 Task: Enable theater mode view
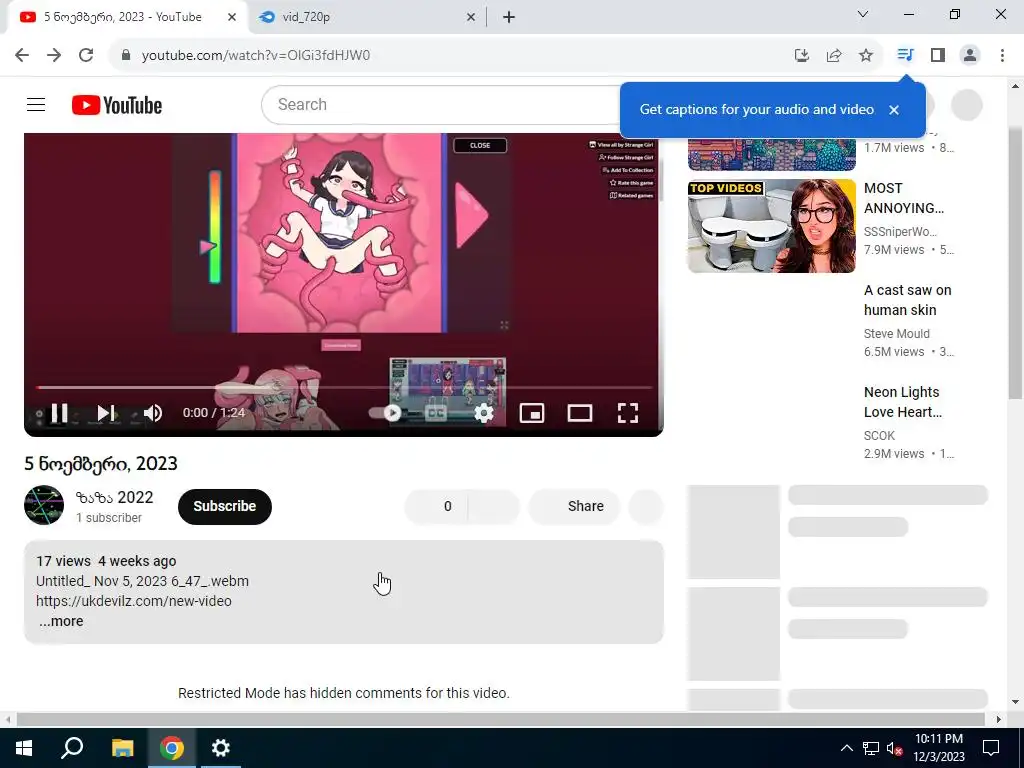coord(580,413)
